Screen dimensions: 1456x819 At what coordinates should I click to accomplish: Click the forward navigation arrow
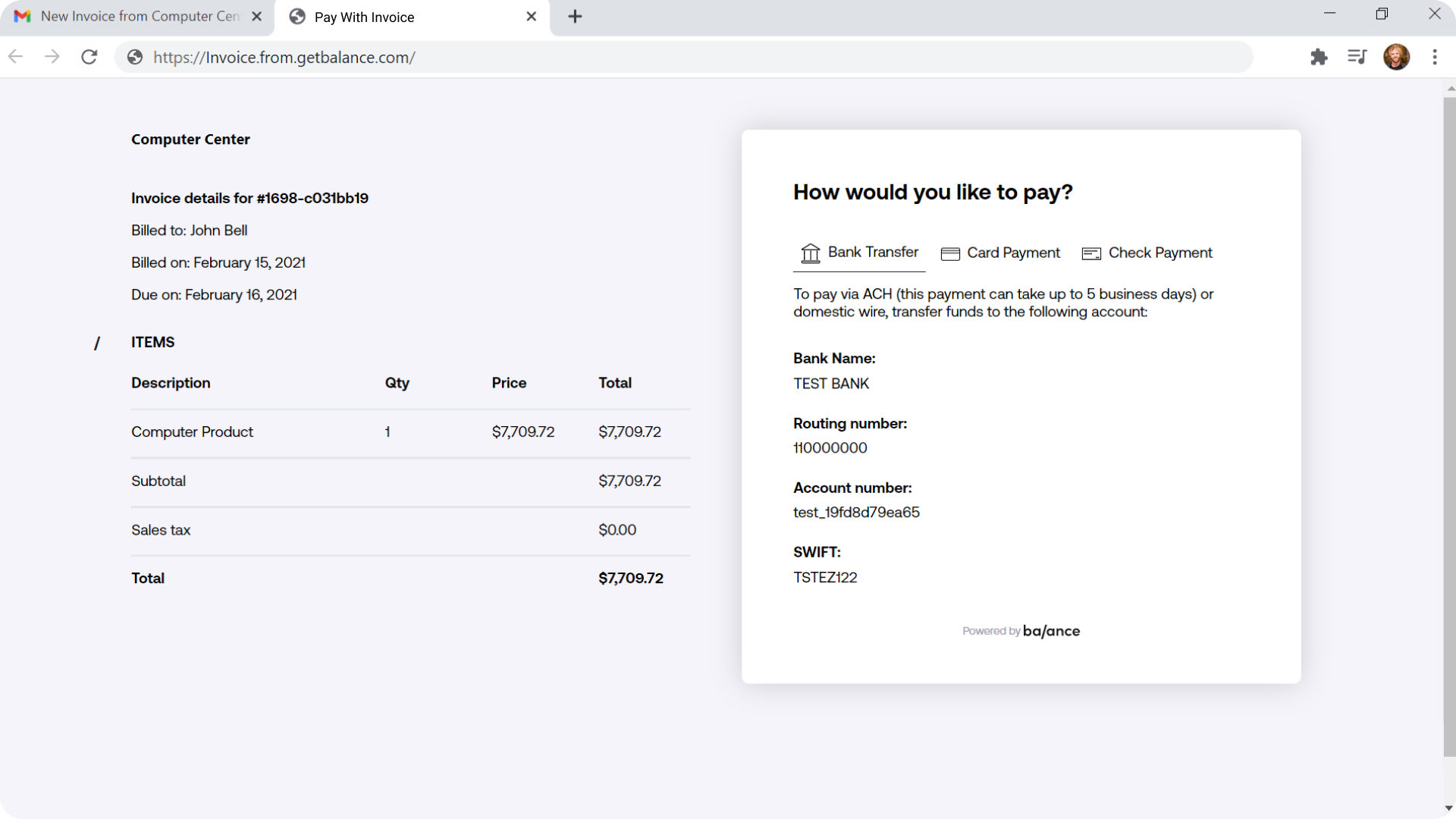tap(52, 57)
